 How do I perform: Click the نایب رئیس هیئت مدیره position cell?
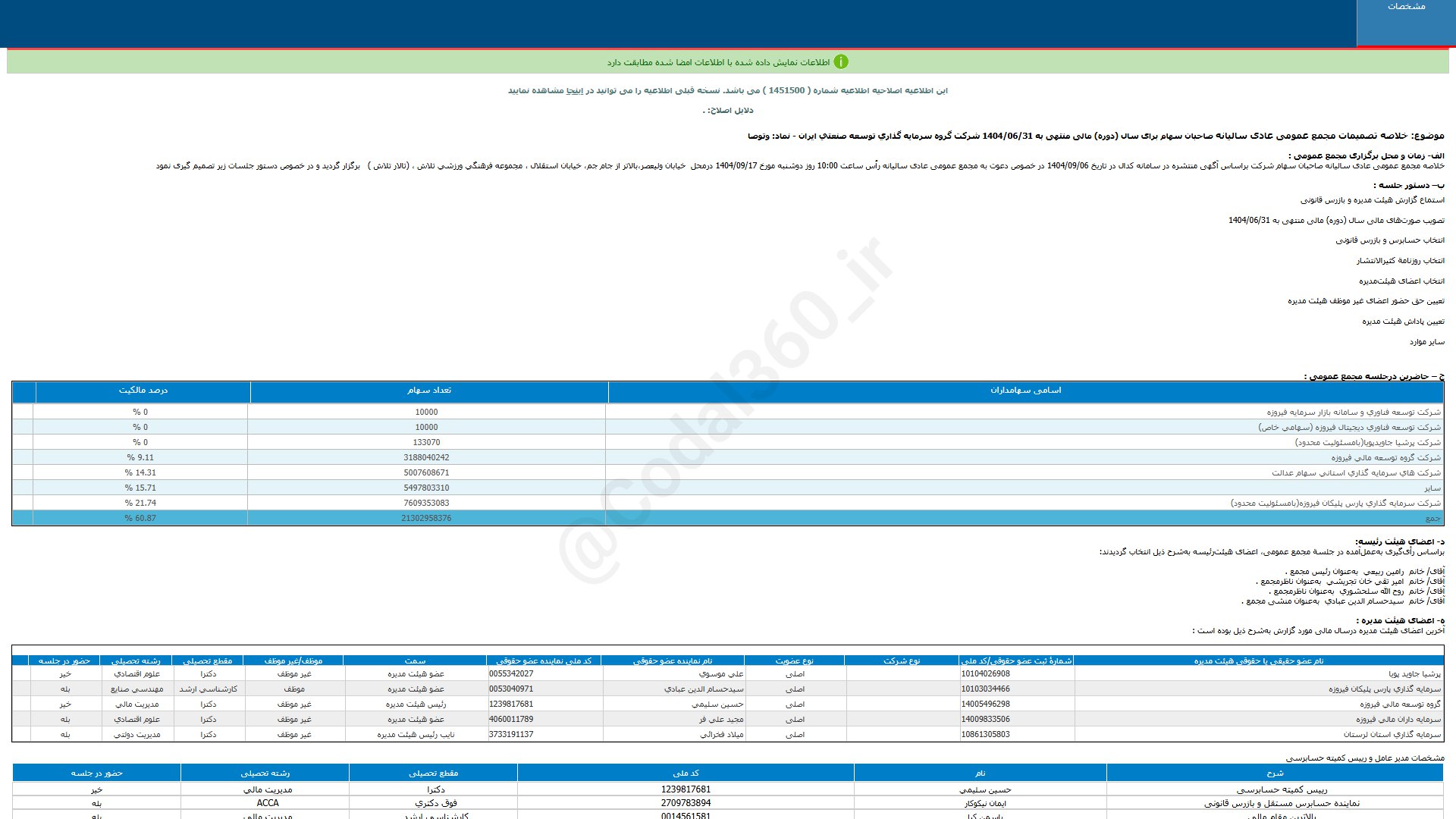[x=416, y=735]
